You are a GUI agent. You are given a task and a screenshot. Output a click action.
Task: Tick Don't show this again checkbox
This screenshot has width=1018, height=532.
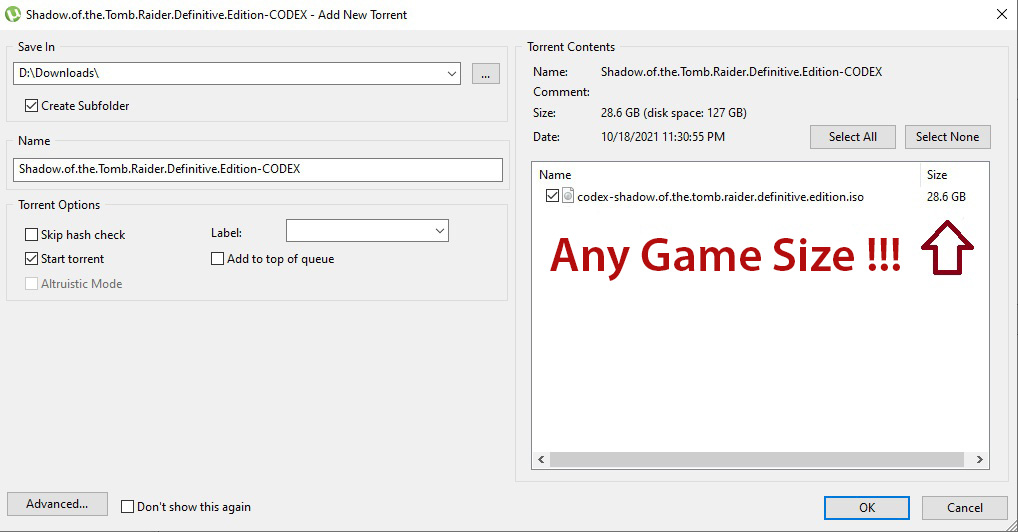tap(128, 507)
